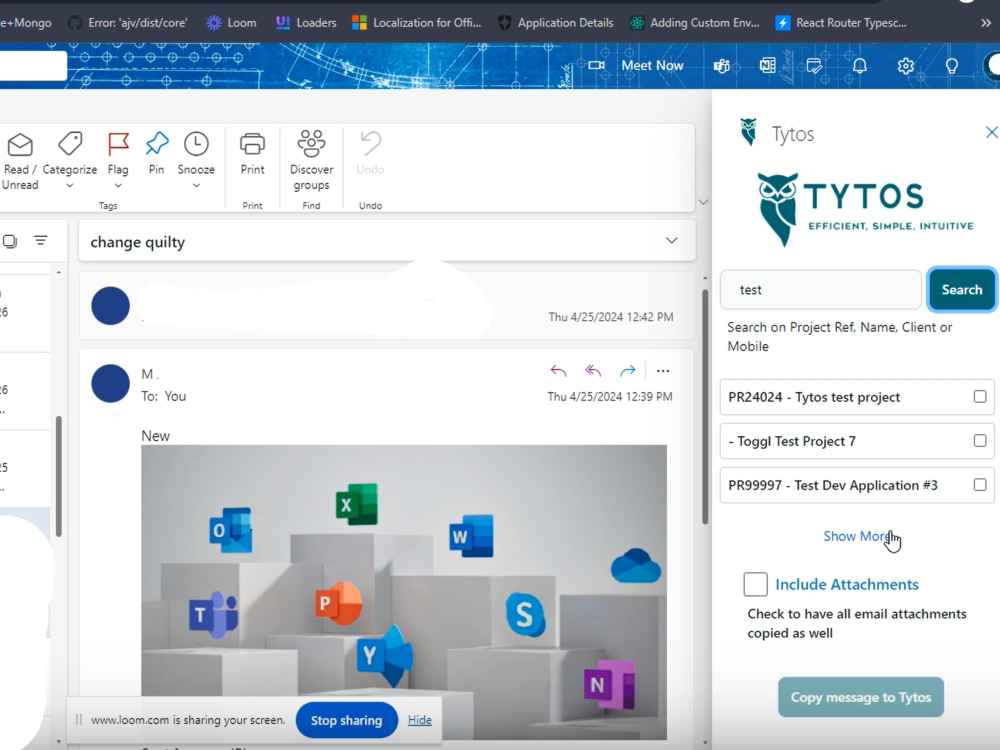Click the select-all messages icon
1000x750 pixels.
pyautogui.click(x=10, y=241)
